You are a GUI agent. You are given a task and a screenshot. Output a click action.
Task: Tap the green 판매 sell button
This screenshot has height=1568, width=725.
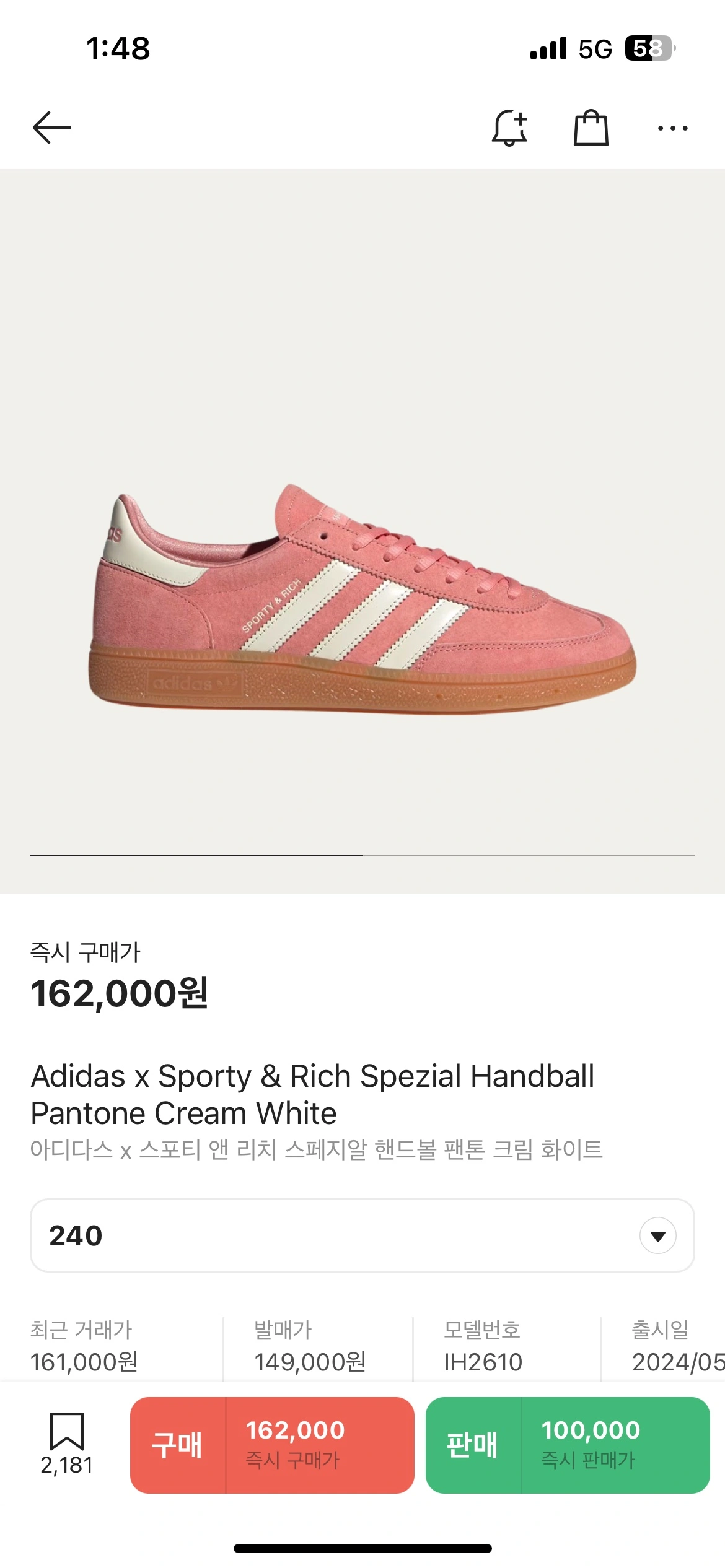coord(567,1445)
